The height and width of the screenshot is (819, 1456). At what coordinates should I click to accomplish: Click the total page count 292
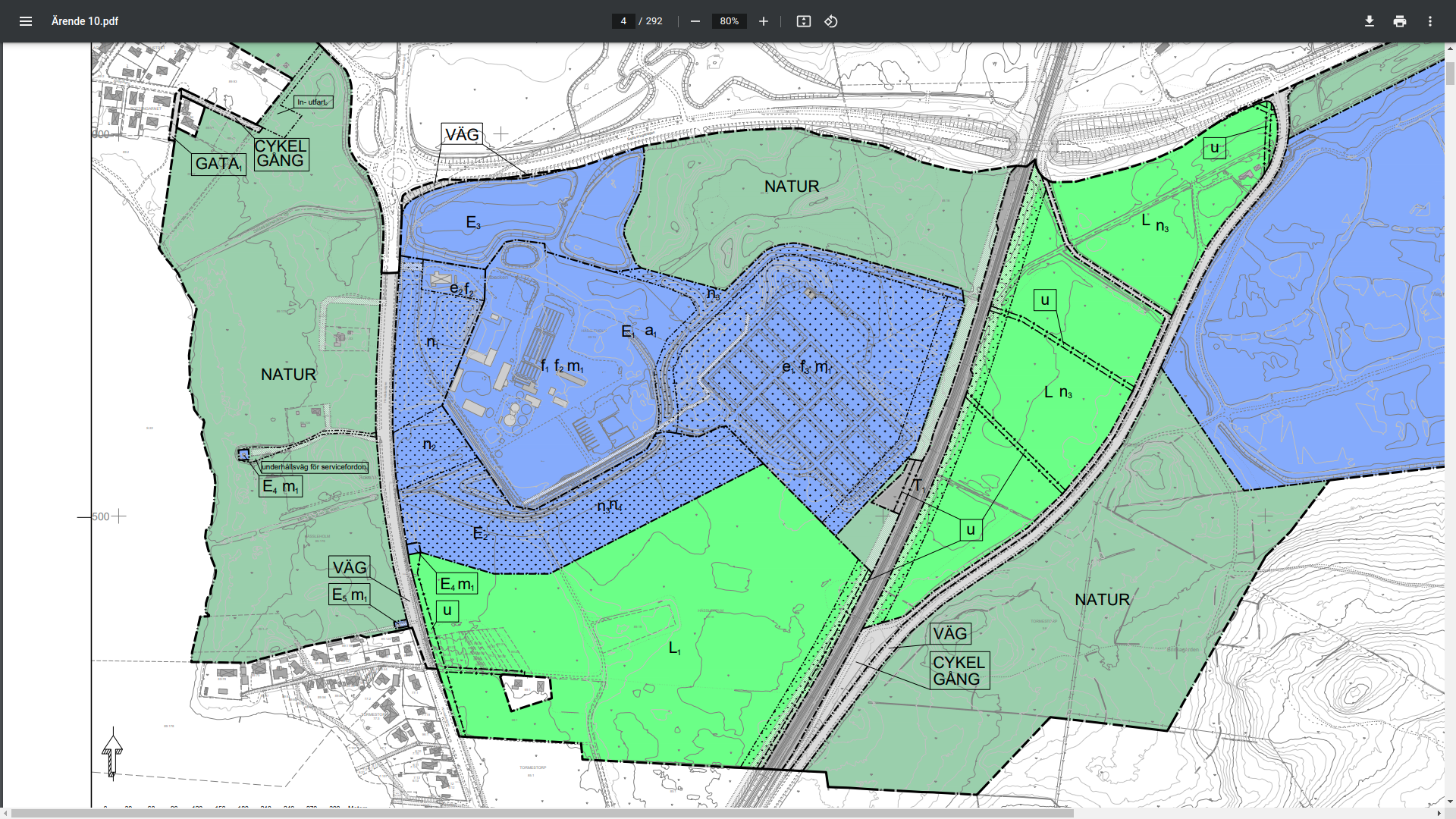654,21
